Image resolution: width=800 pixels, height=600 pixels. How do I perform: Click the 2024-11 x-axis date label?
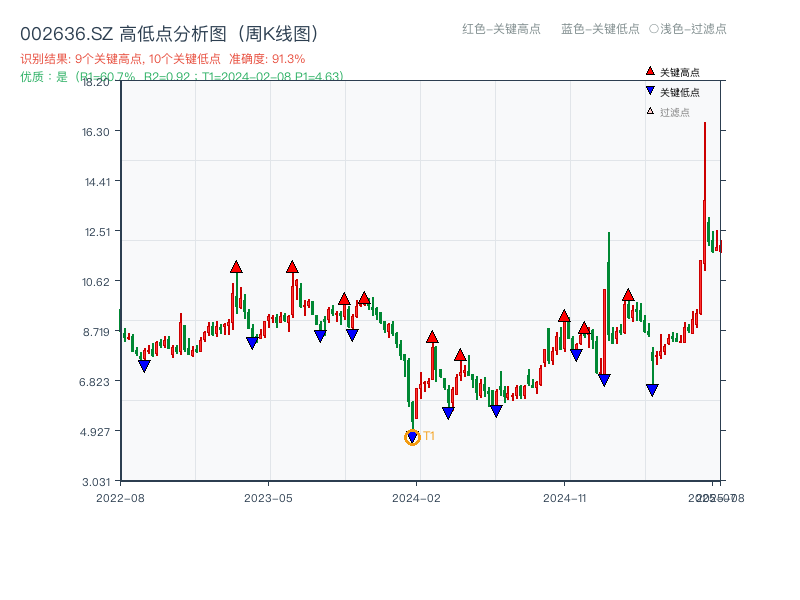565,498
